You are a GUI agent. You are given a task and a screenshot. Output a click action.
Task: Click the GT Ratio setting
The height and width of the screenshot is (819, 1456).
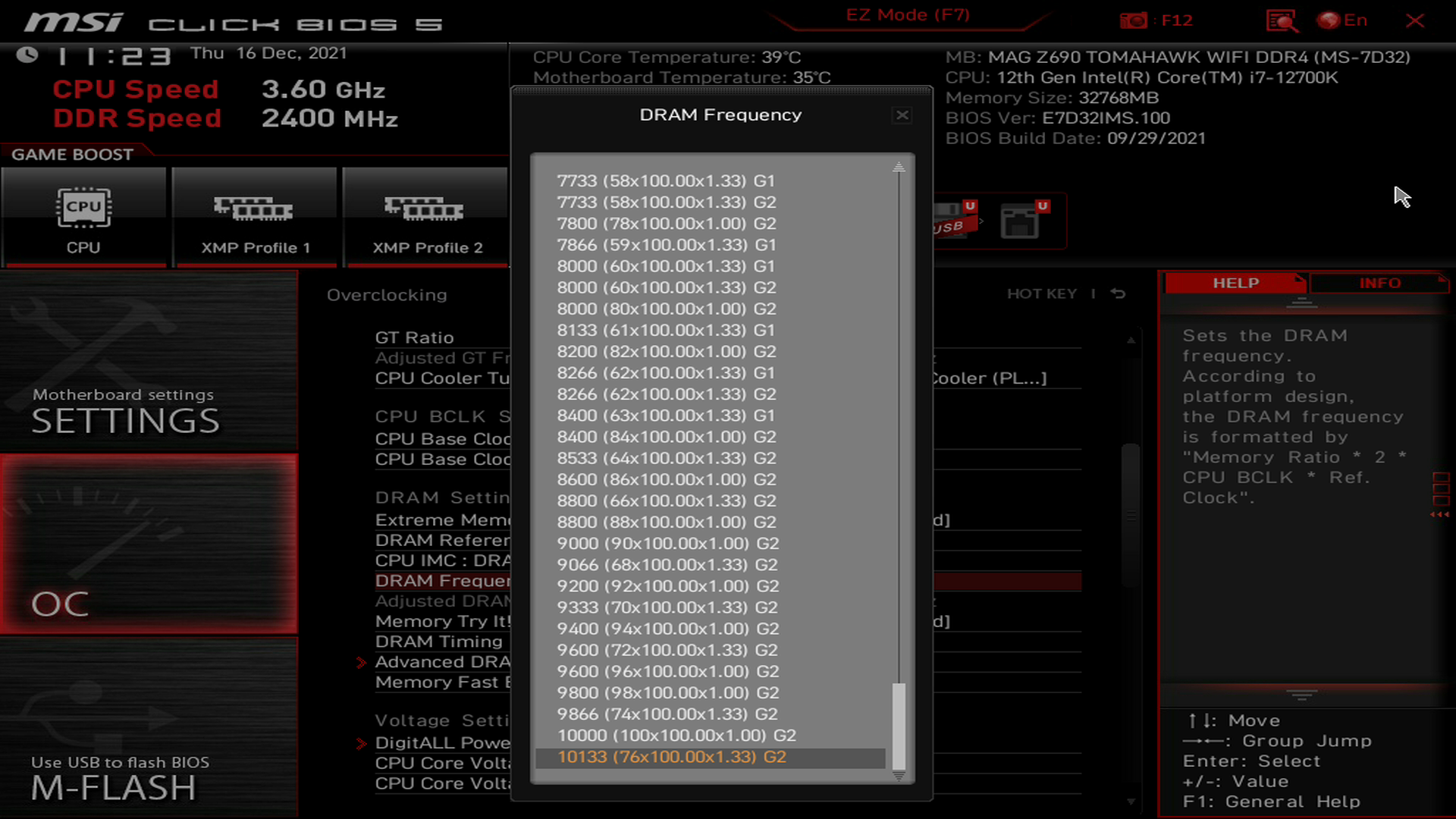(414, 337)
